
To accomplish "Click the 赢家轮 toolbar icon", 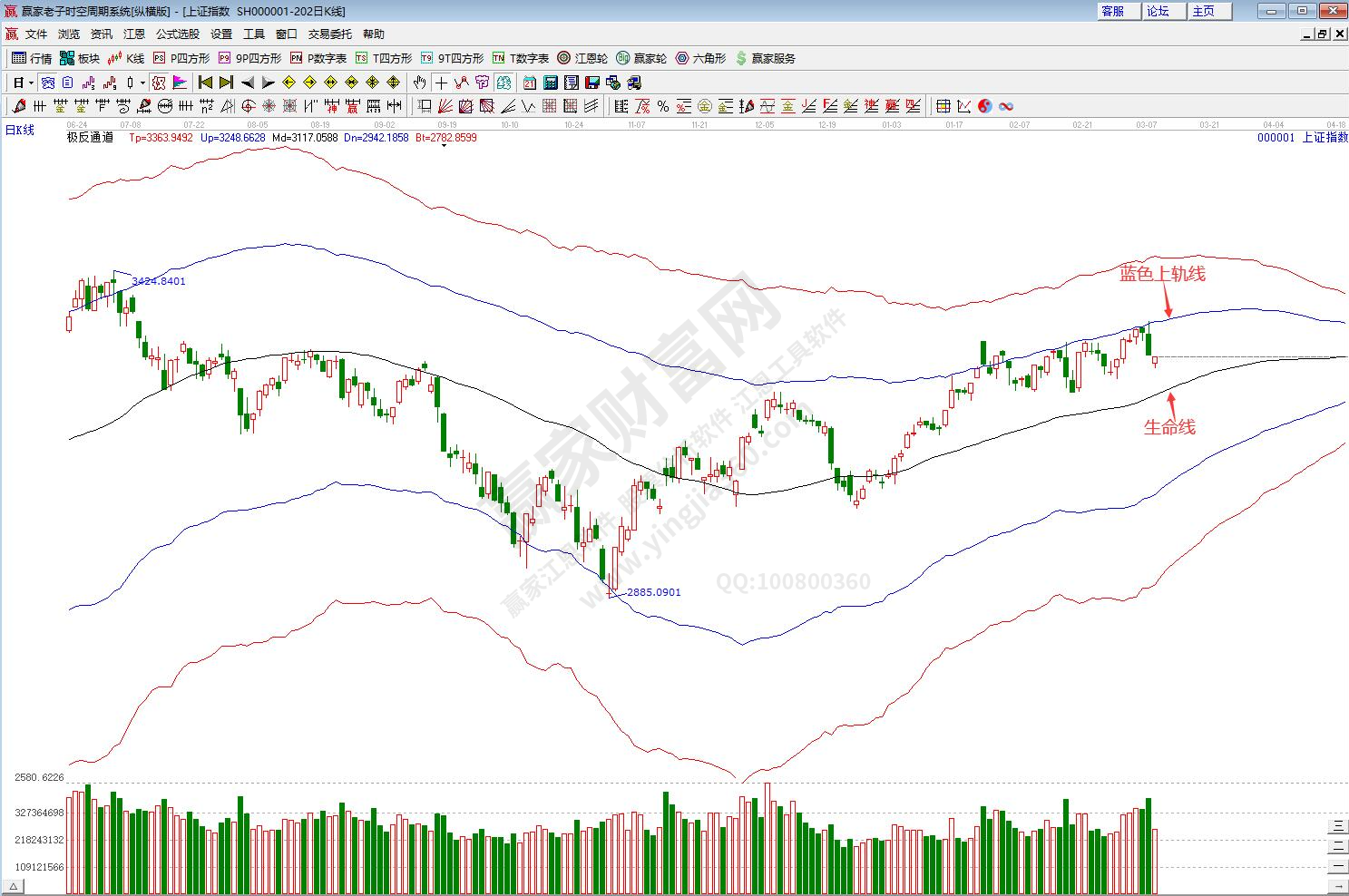I will (x=641, y=58).
